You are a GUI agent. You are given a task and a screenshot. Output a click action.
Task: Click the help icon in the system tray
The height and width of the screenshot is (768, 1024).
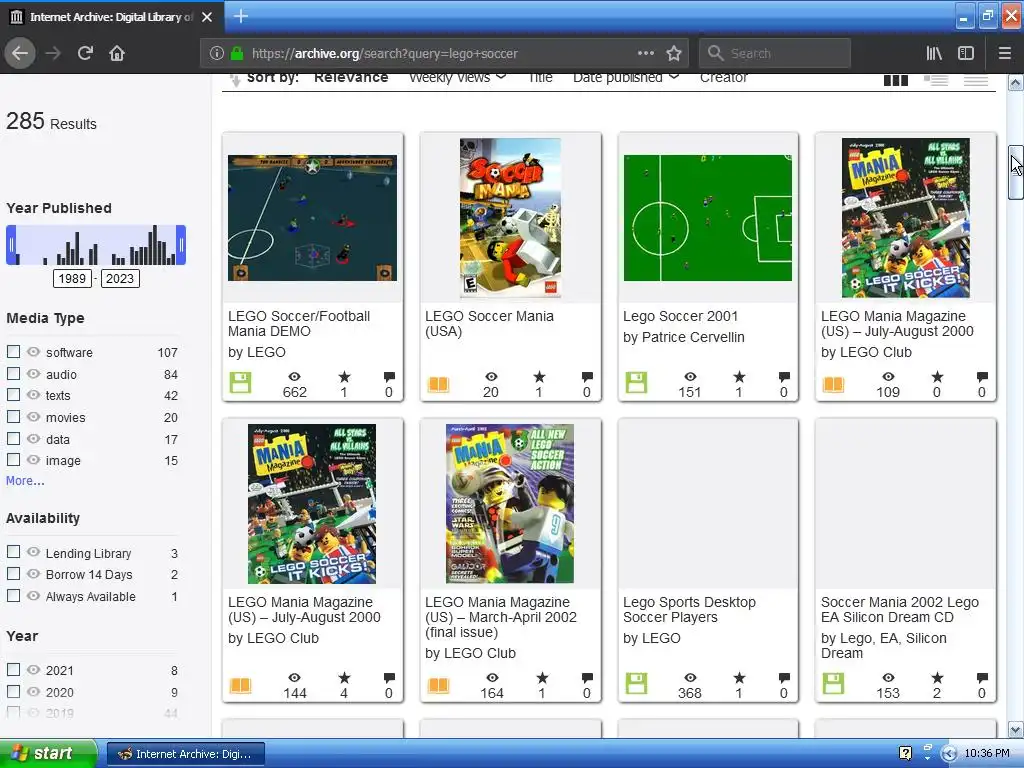(905, 753)
